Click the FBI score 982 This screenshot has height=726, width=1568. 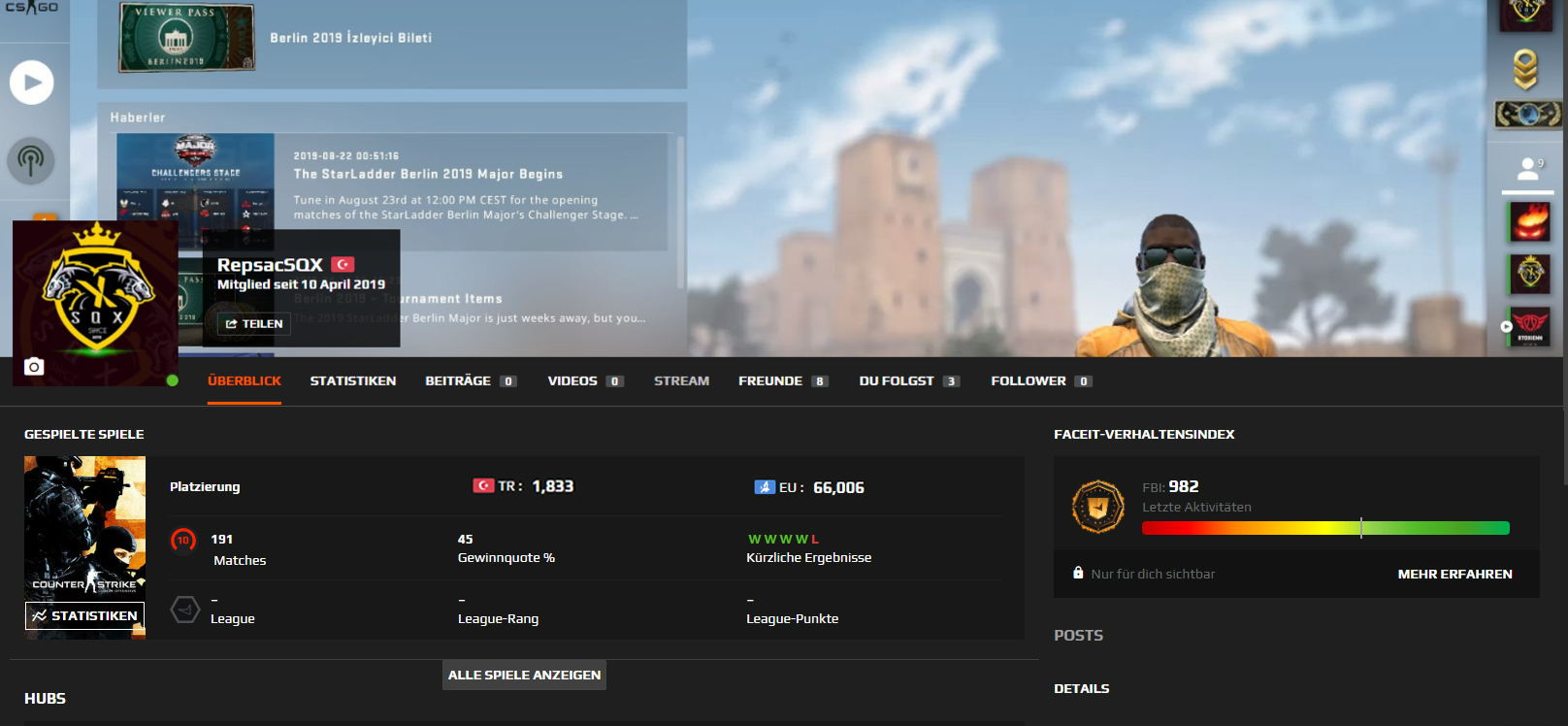point(1183,486)
